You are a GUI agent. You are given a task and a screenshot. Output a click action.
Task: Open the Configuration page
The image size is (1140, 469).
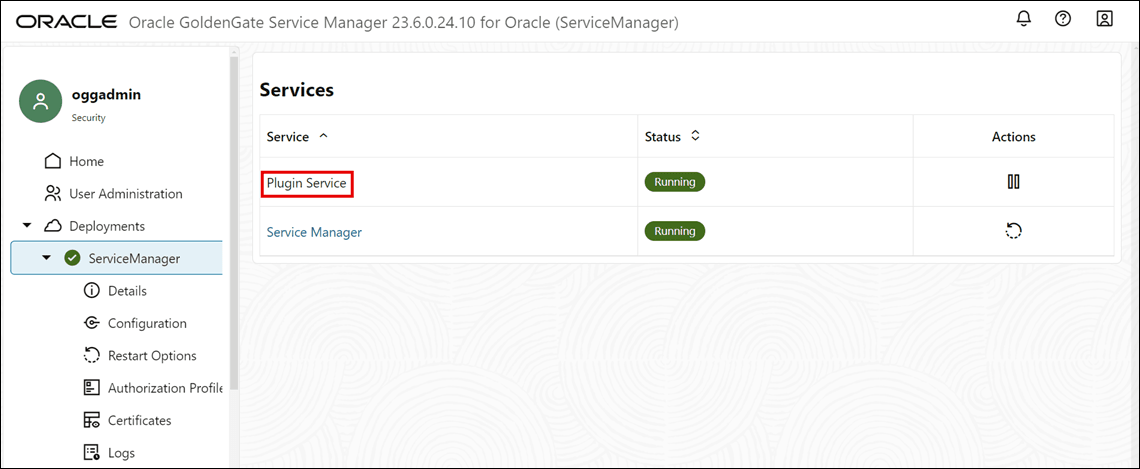148,323
